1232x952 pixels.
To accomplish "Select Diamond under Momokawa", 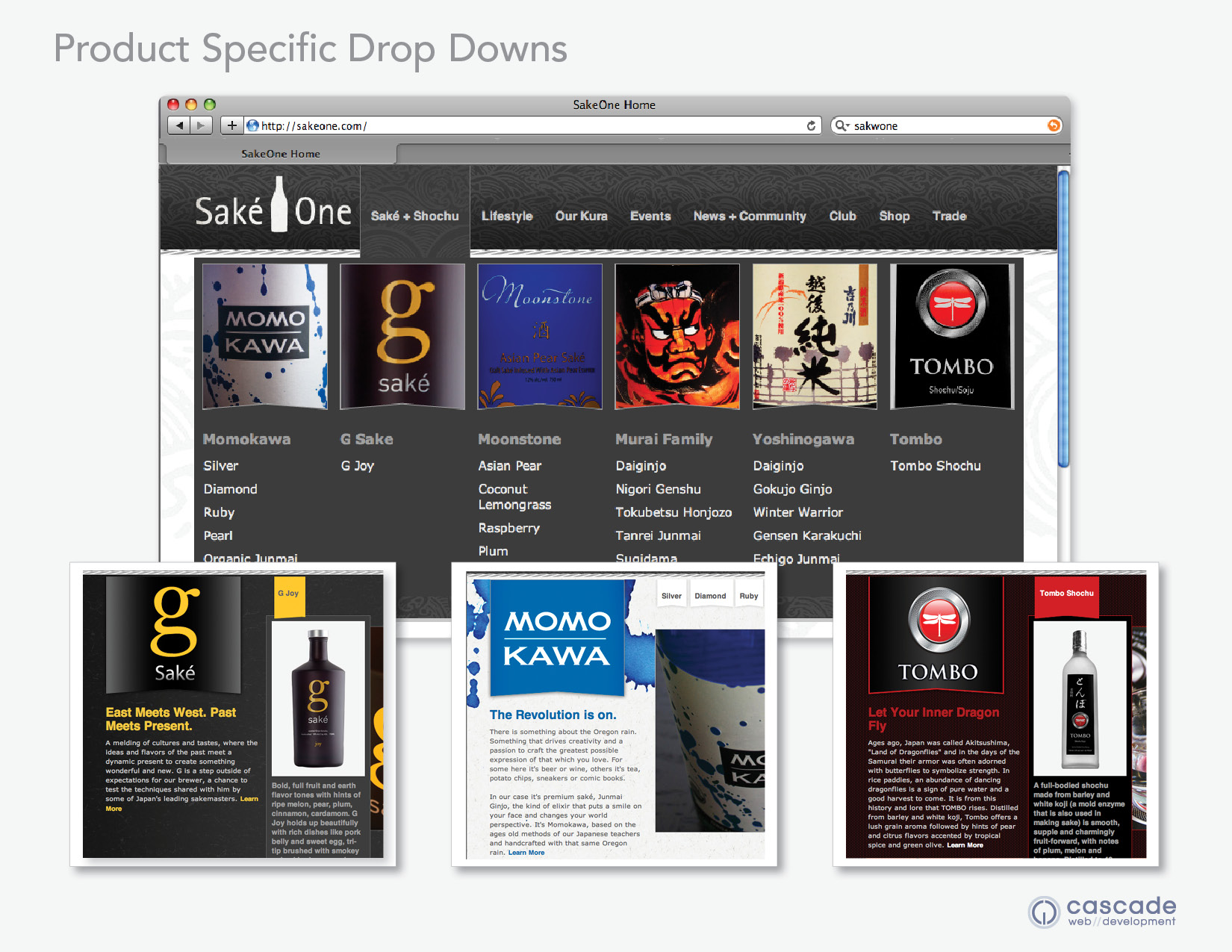I will tap(231, 489).
